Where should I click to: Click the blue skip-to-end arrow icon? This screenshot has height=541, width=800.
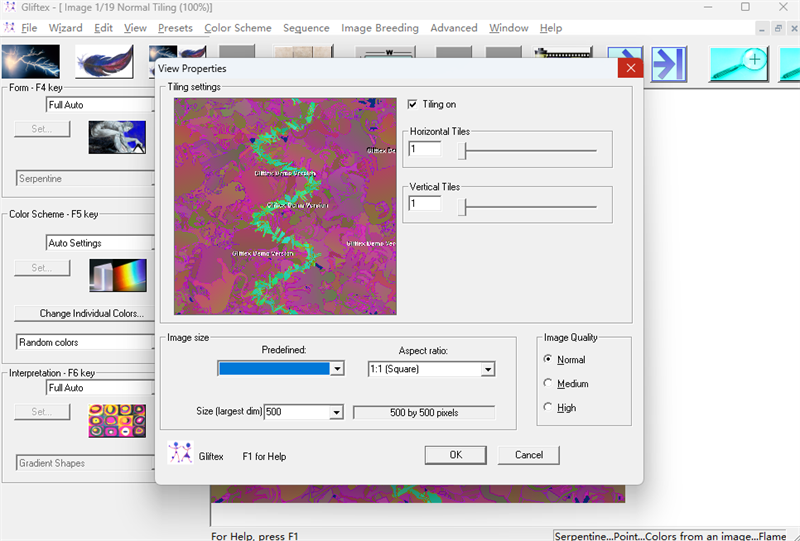tap(669, 64)
